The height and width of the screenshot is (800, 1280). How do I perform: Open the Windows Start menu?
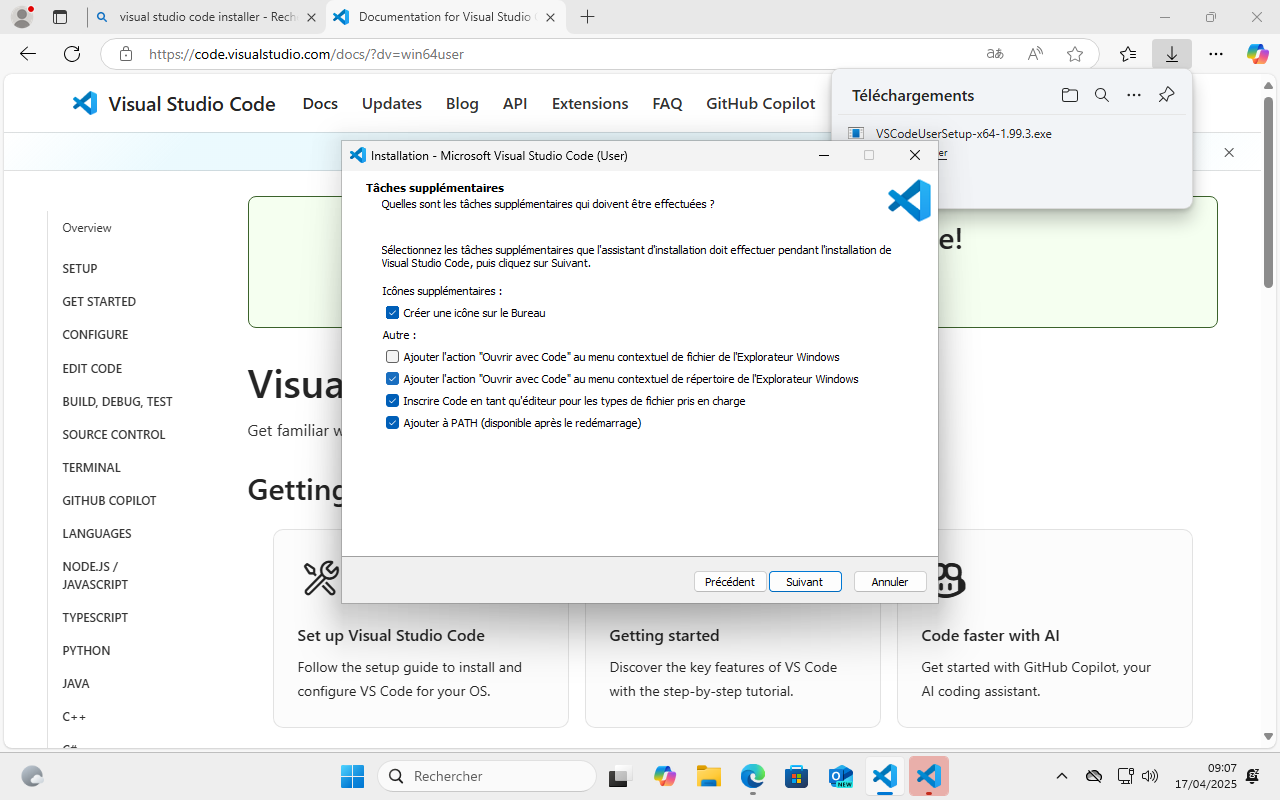[352, 776]
